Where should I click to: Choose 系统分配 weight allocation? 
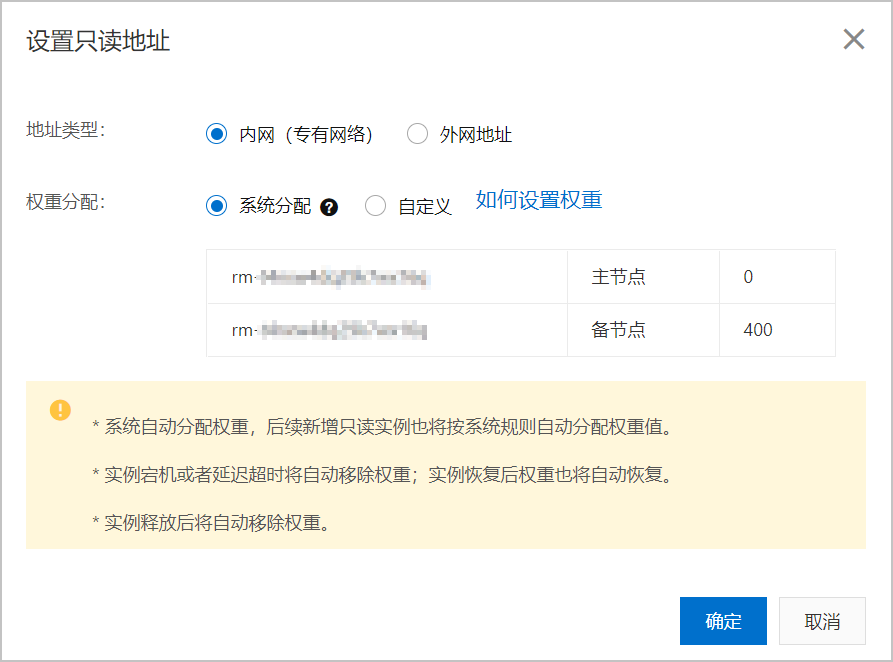click(216, 206)
